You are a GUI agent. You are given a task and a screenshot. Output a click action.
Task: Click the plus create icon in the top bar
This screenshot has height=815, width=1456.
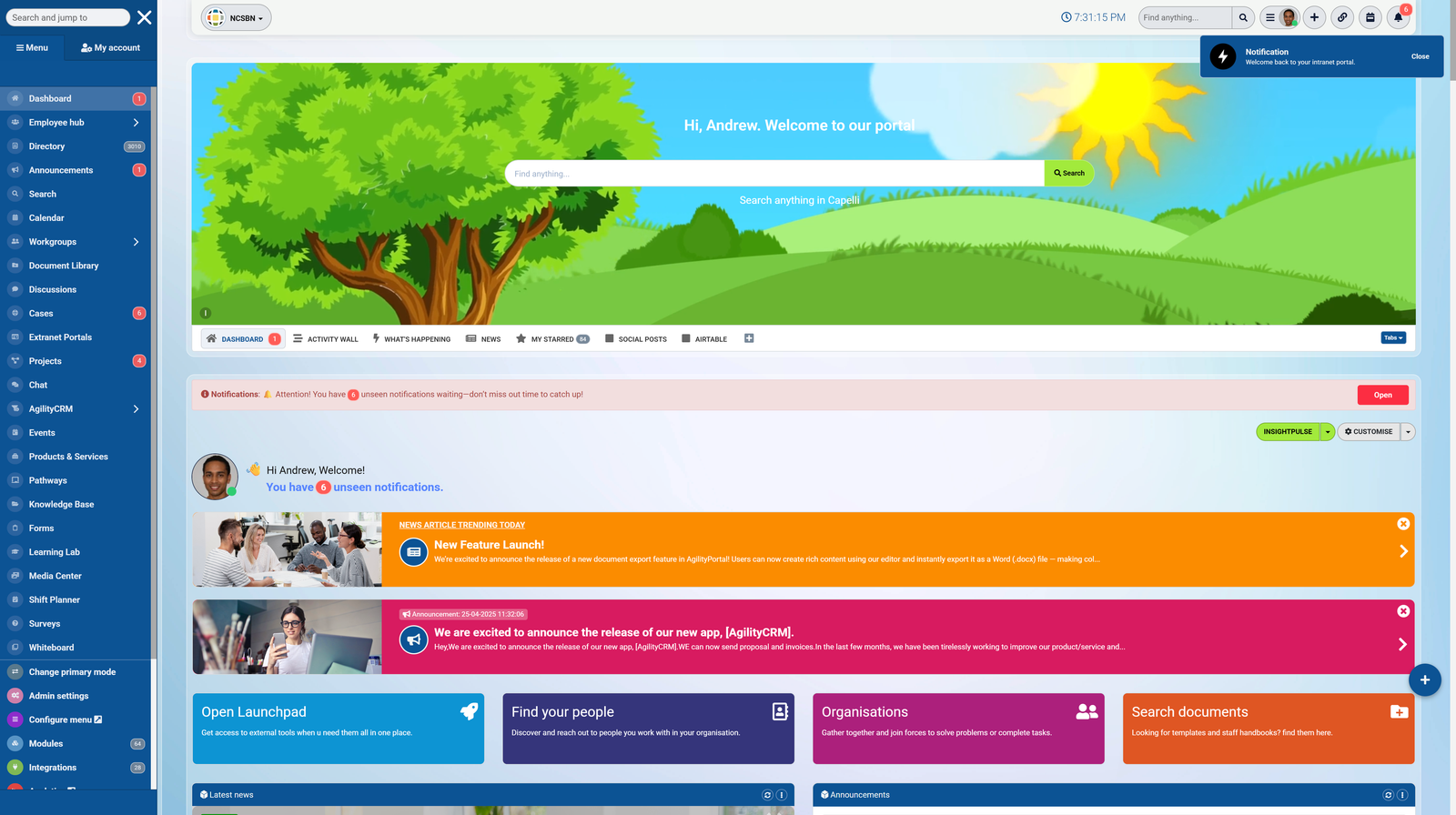(1314, 17)
